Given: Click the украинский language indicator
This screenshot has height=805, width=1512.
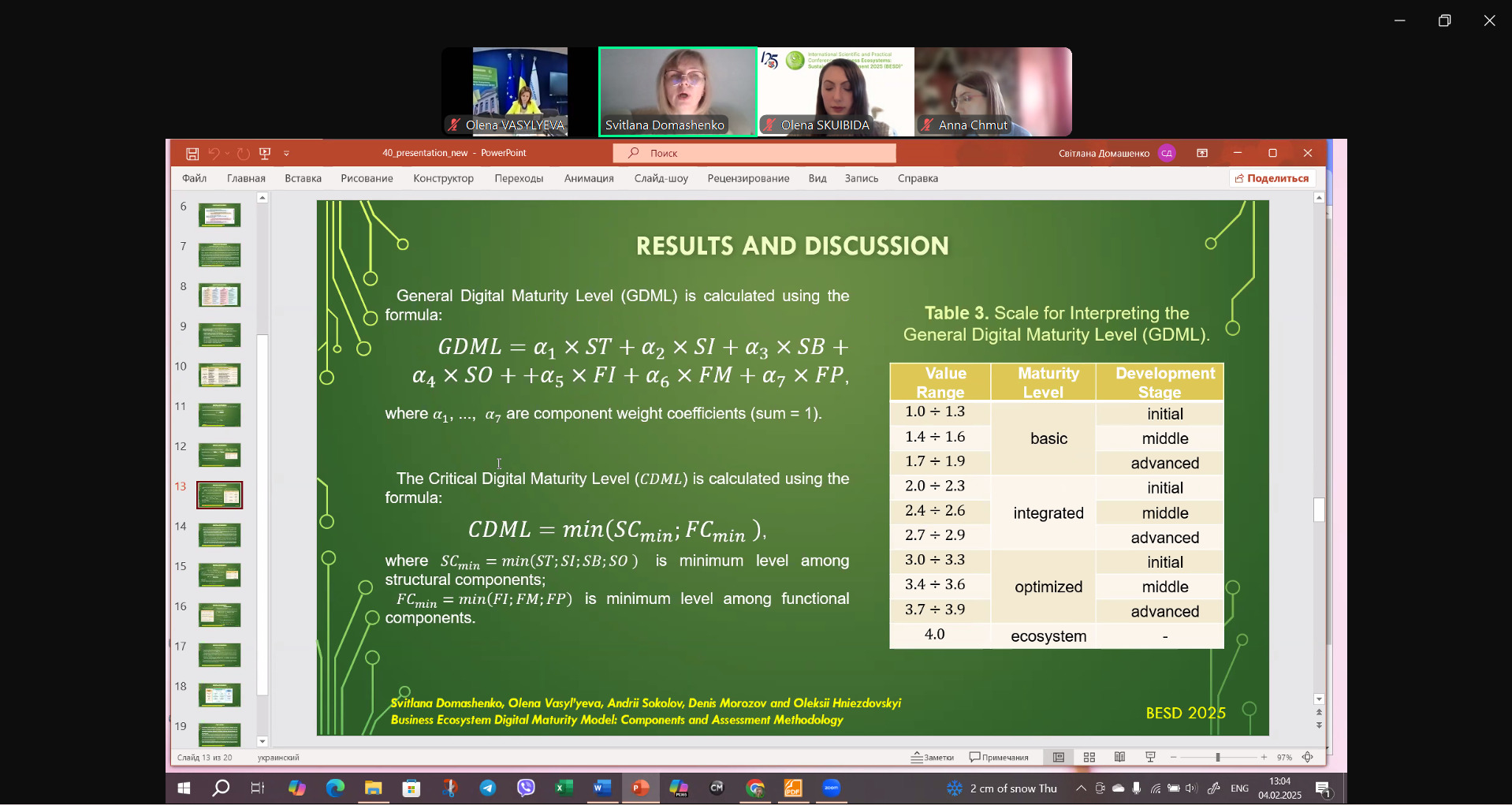Looking at the screenshot, I should click(x=278, y=758).
